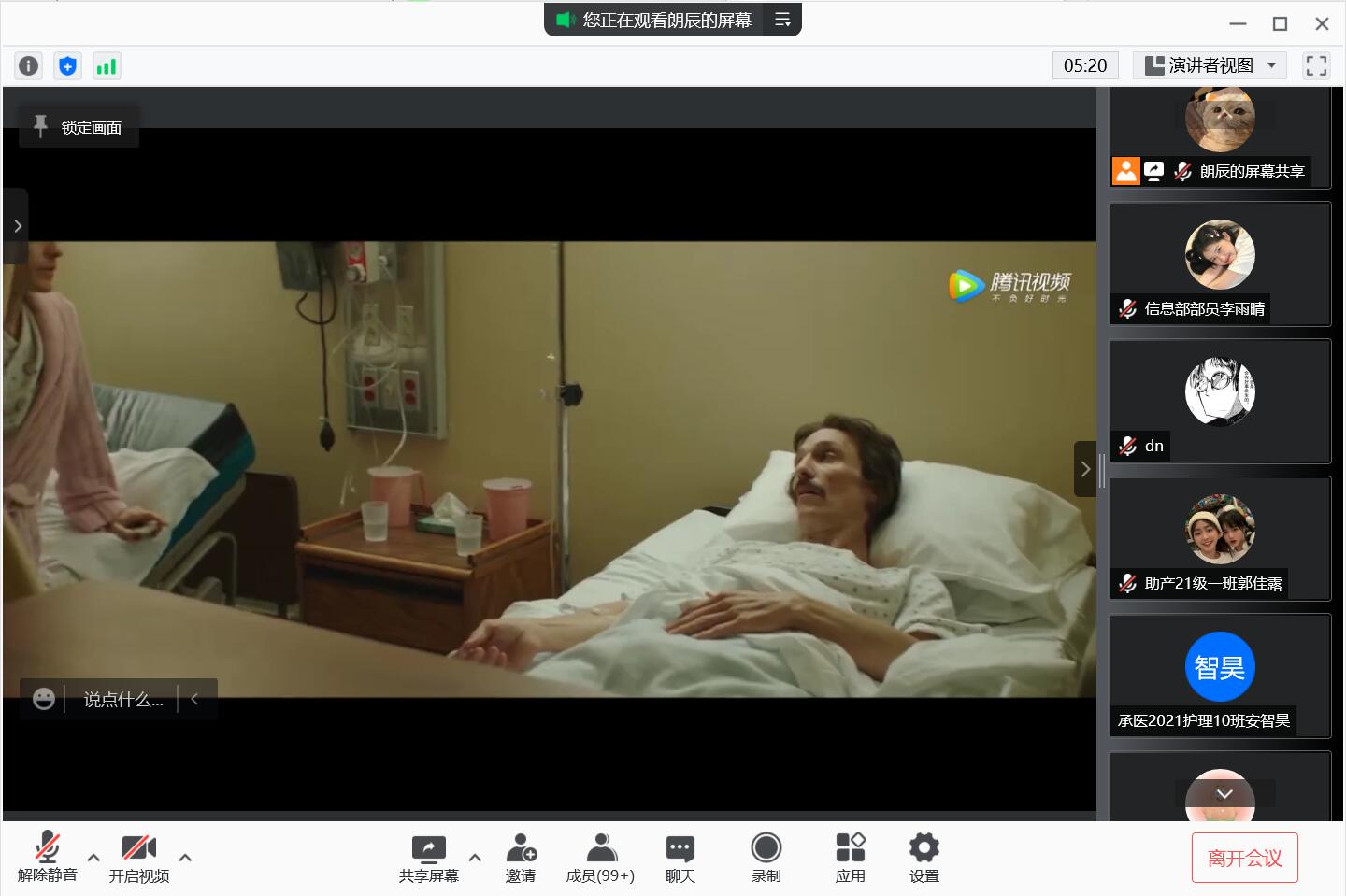The image size is (1346, 896).
Task: Click the 说点什么 chat input field
Action: point(122,699)
